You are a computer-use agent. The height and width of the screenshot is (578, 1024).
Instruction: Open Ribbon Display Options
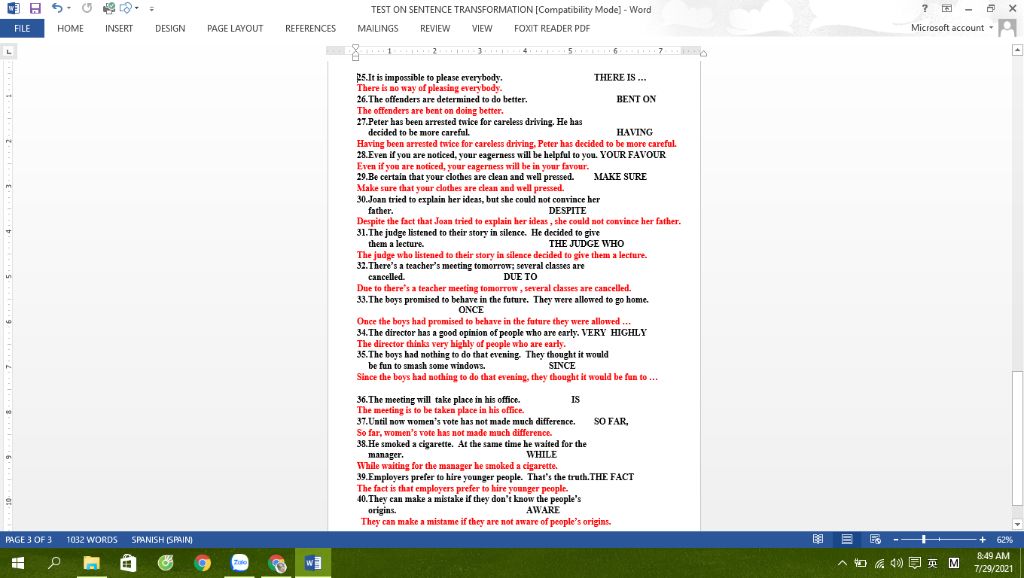click(946, 8)
